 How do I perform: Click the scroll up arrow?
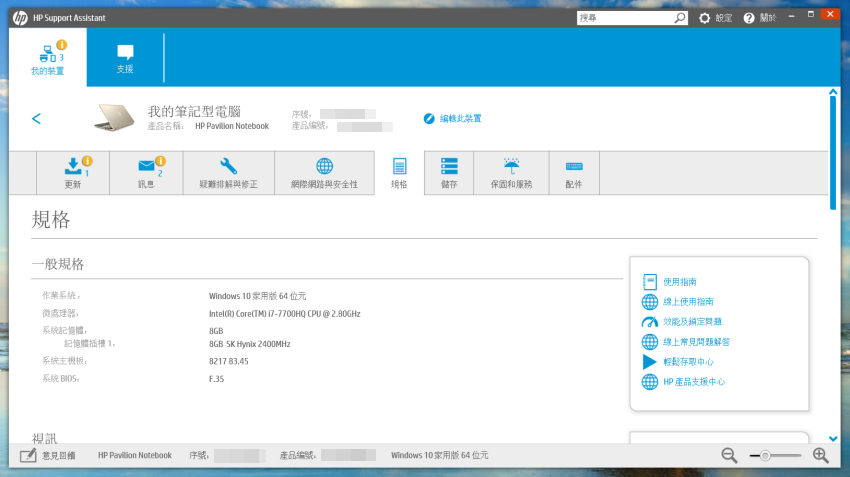(833, 92)
